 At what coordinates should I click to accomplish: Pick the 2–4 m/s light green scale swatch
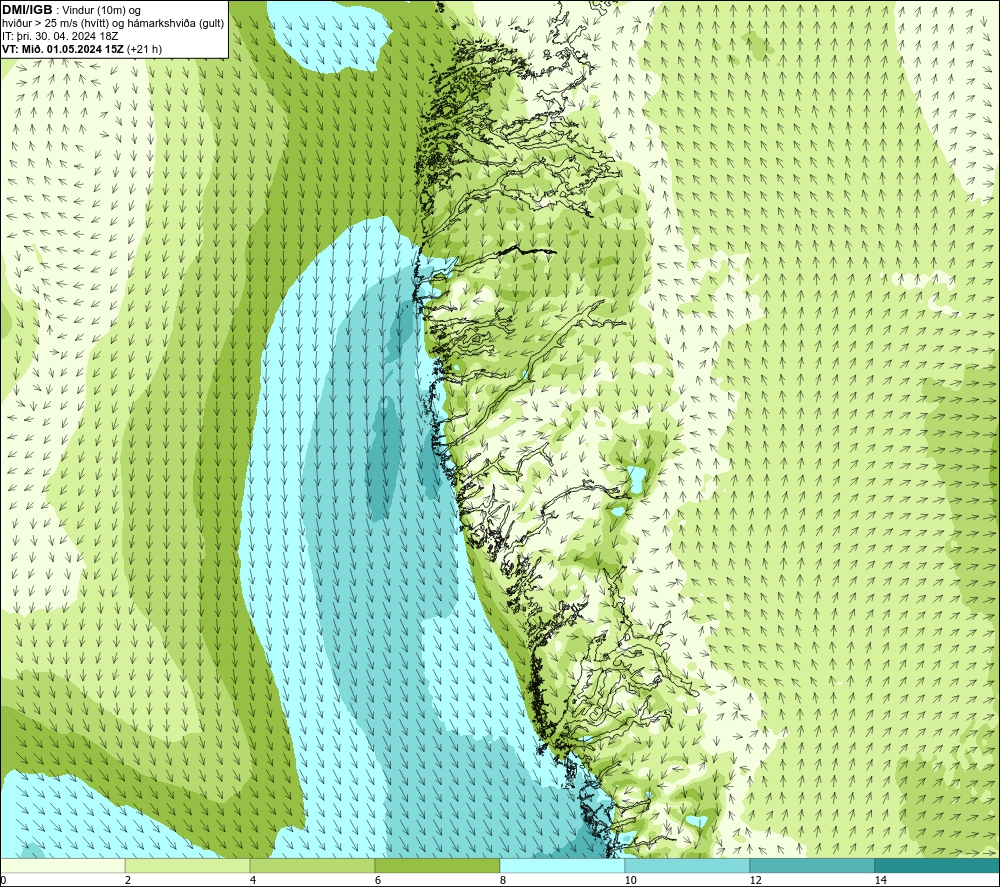188,865
